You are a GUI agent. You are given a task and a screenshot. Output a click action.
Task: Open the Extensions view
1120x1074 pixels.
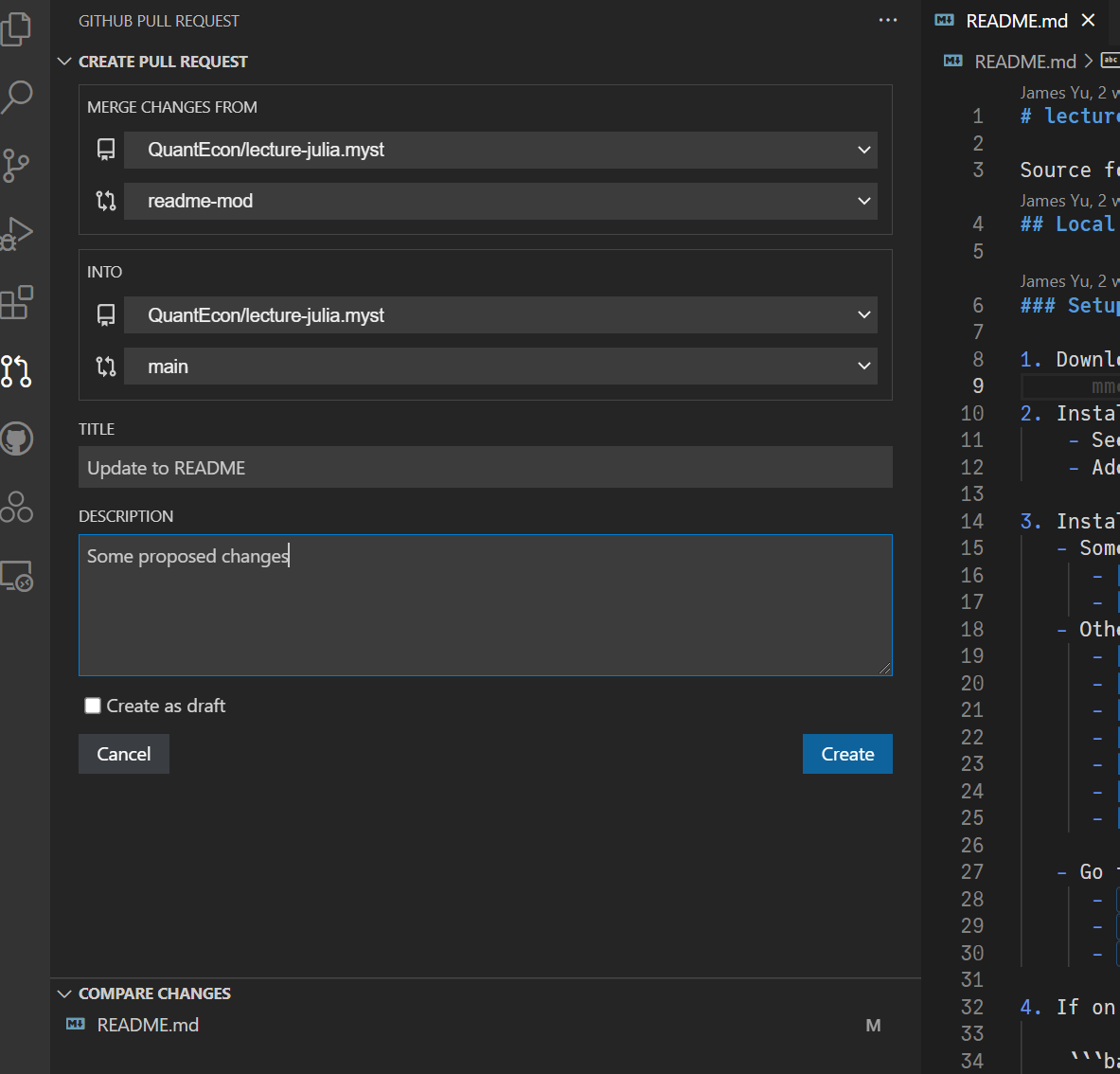pyautogui.click(x=17, y=302)
